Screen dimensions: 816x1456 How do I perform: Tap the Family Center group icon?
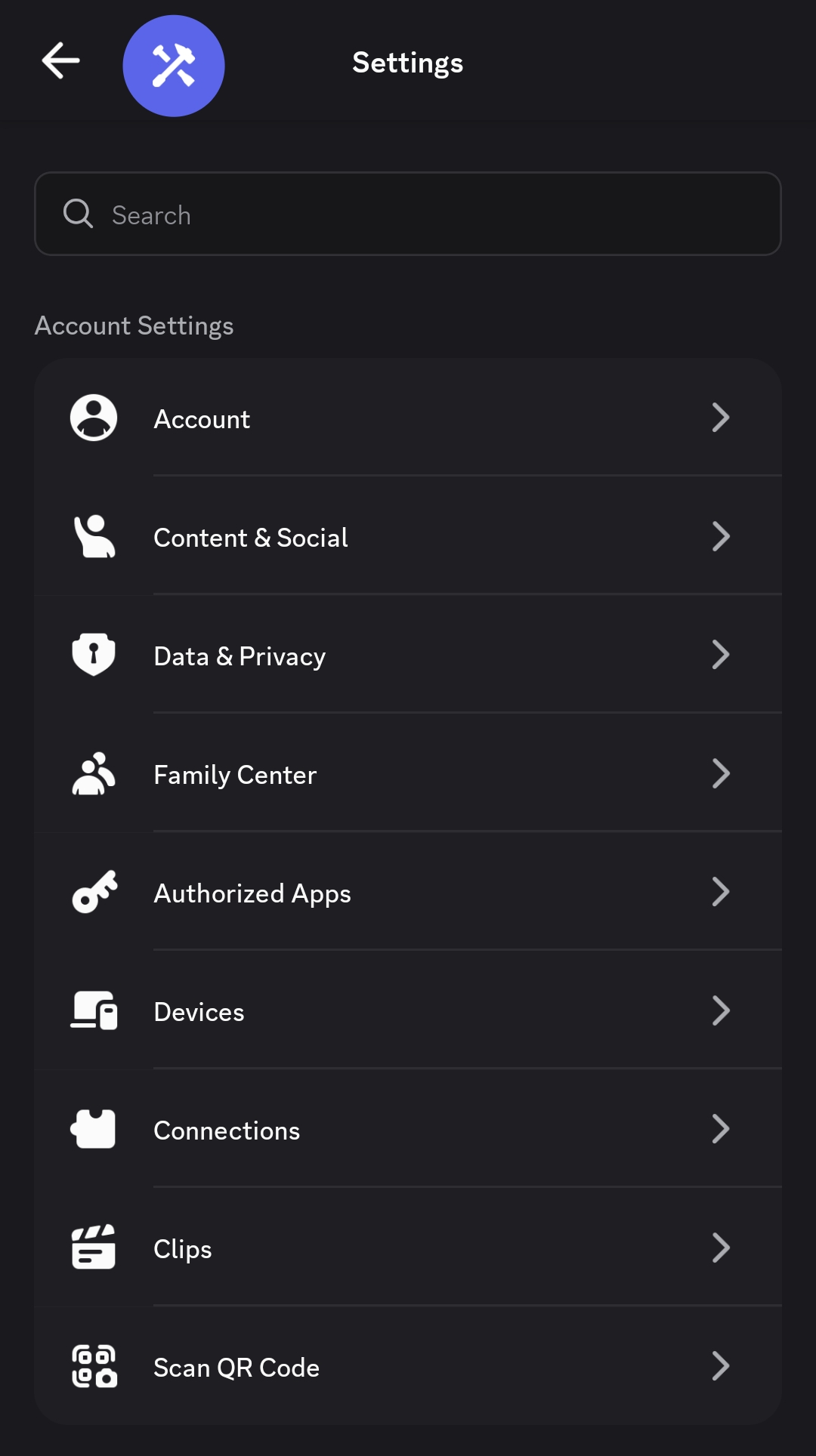coord(94,773)
